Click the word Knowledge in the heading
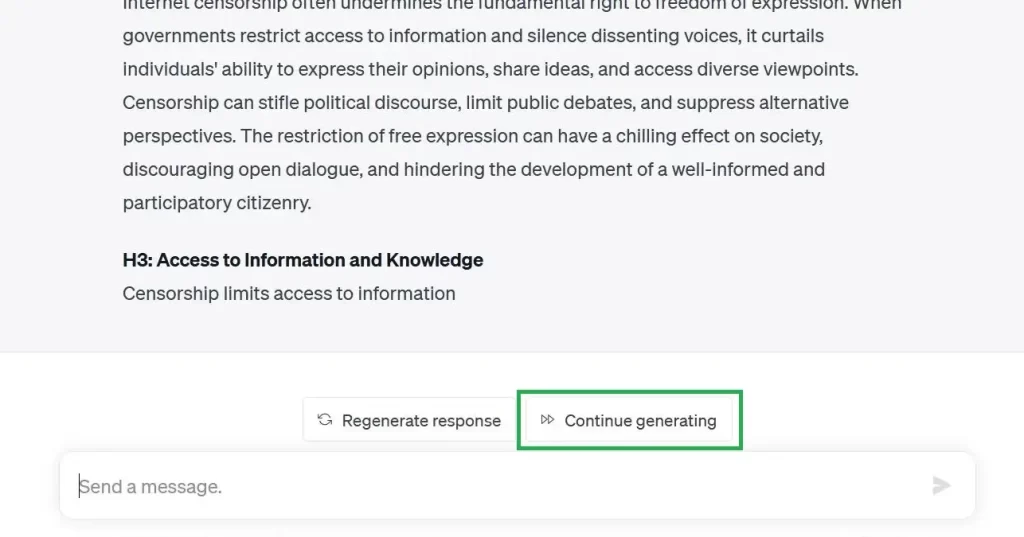1024x537 pixels. click(434, 260)
